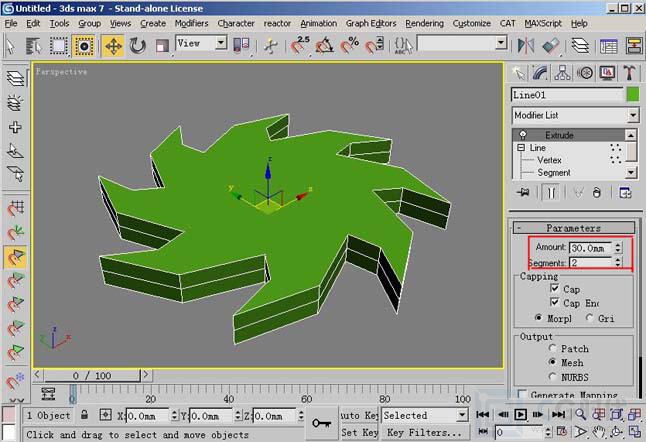Select the Vertex sub-object level
The image size is (646, 442).
[x=549, y=160]
